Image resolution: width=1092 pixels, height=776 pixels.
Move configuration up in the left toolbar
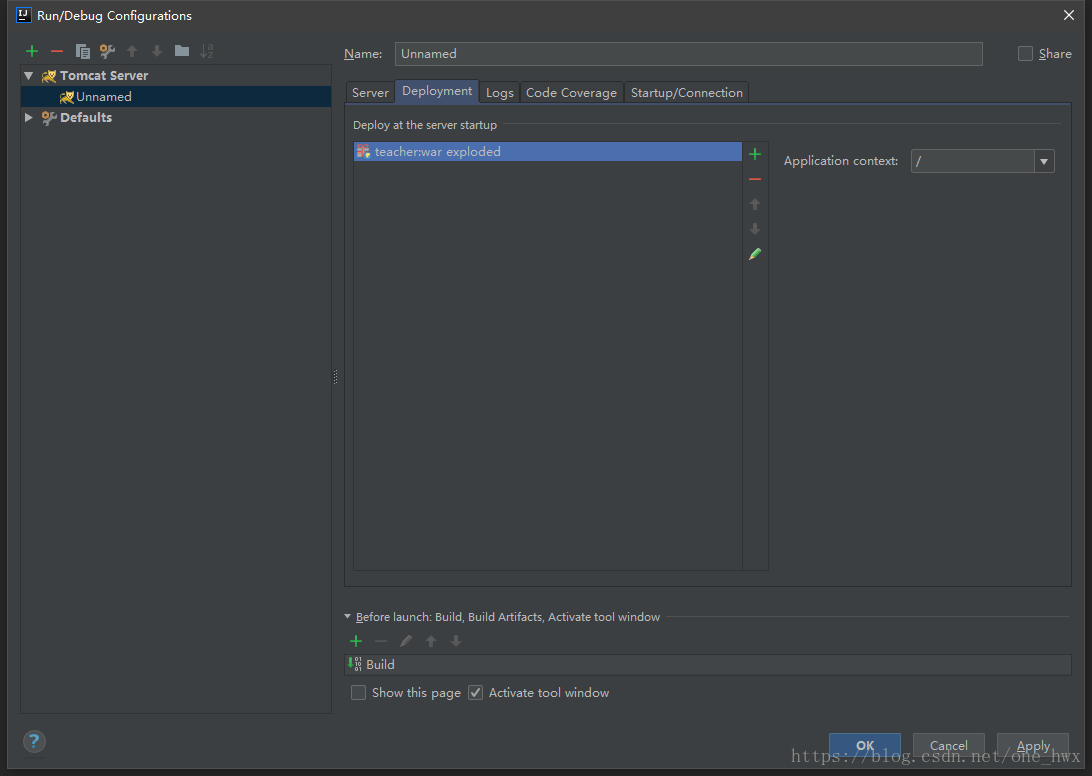click(132, 51)
